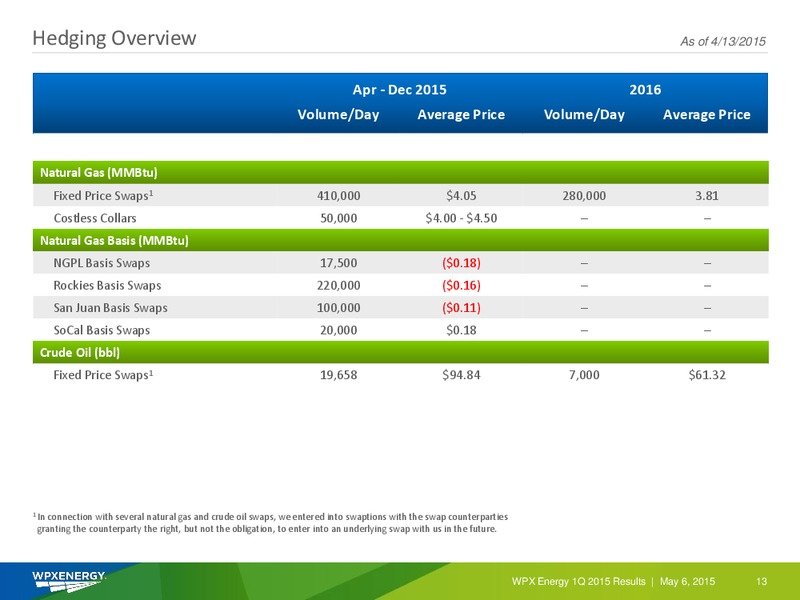Click the "Crude Oil (bbl)" section band
800x600 pixels.
(401, 352)
